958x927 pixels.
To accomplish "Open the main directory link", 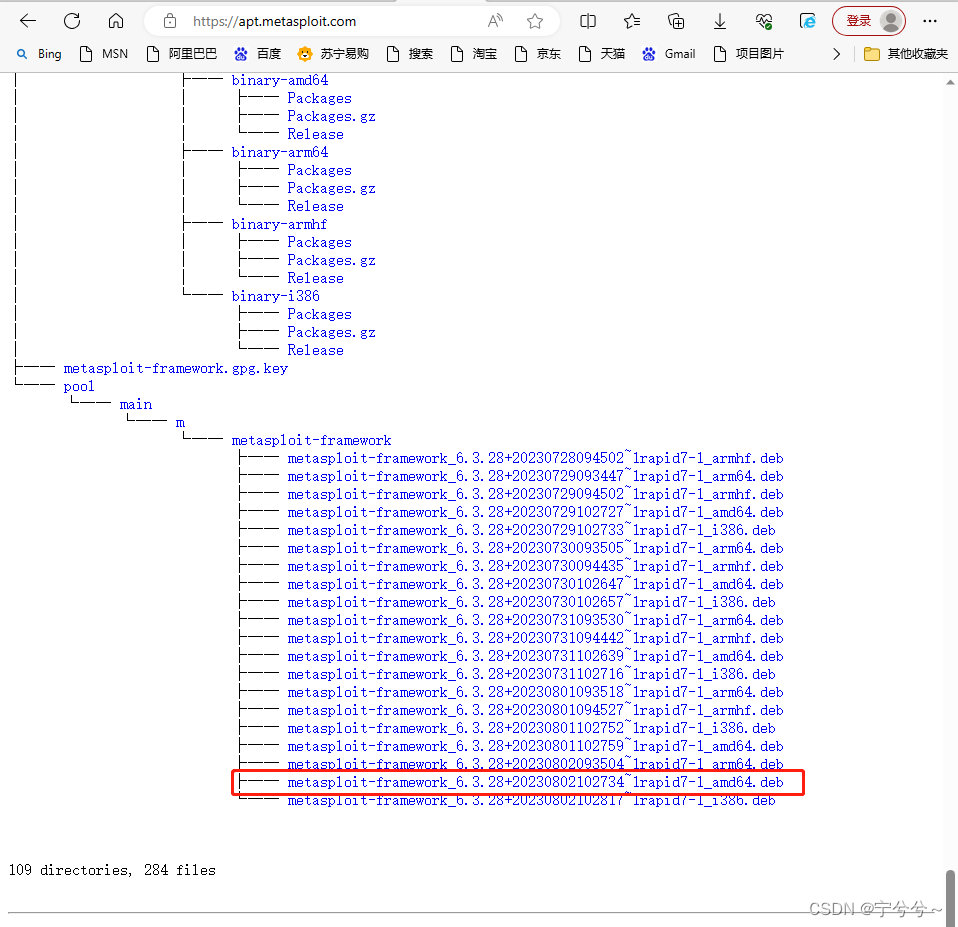I will tap(136, 405).
